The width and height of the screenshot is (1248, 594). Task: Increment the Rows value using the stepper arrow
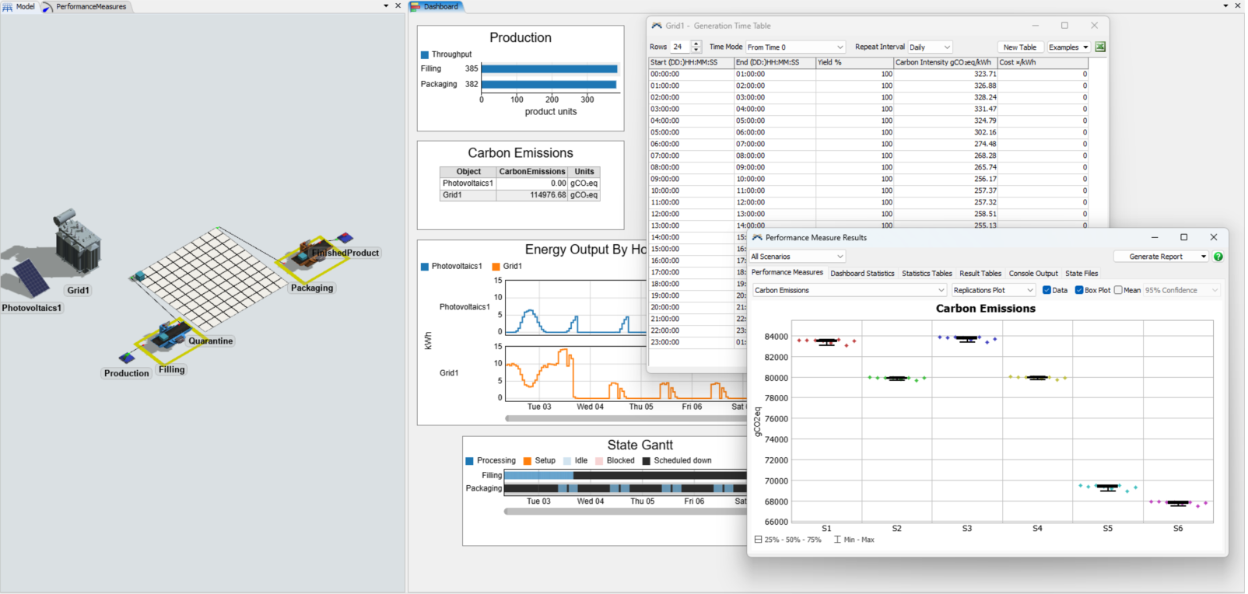(x=695, y=43)
